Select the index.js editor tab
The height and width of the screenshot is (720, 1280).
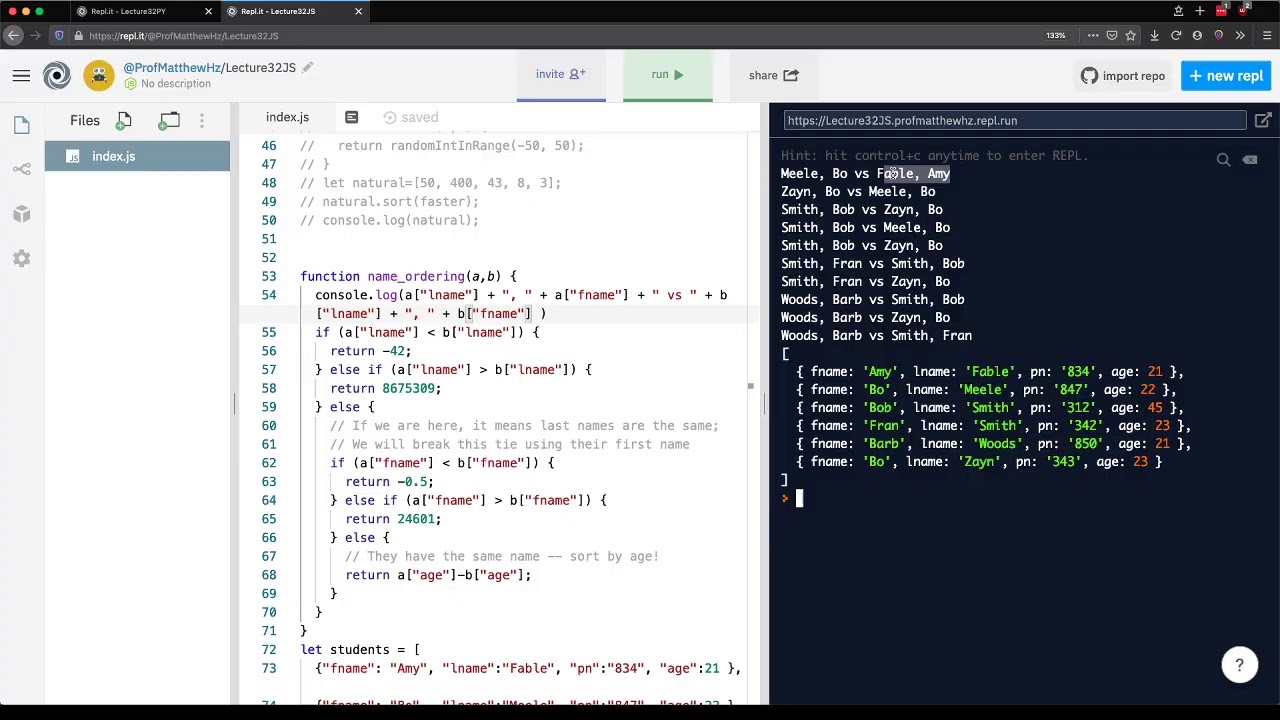pyautogui.click(x=287, y=117)
